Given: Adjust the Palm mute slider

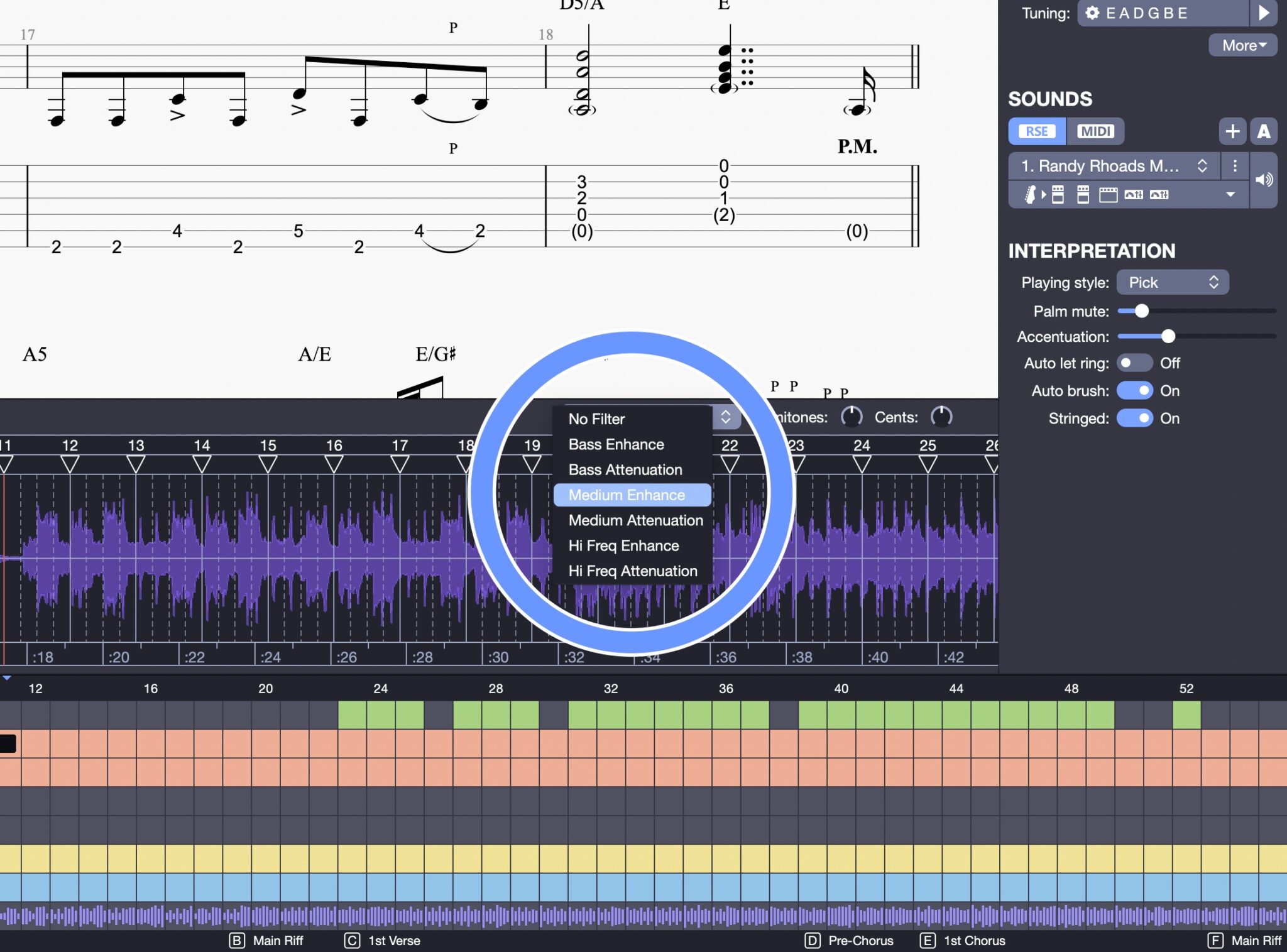Looking at the screenshot, I should click(1141, 311).
